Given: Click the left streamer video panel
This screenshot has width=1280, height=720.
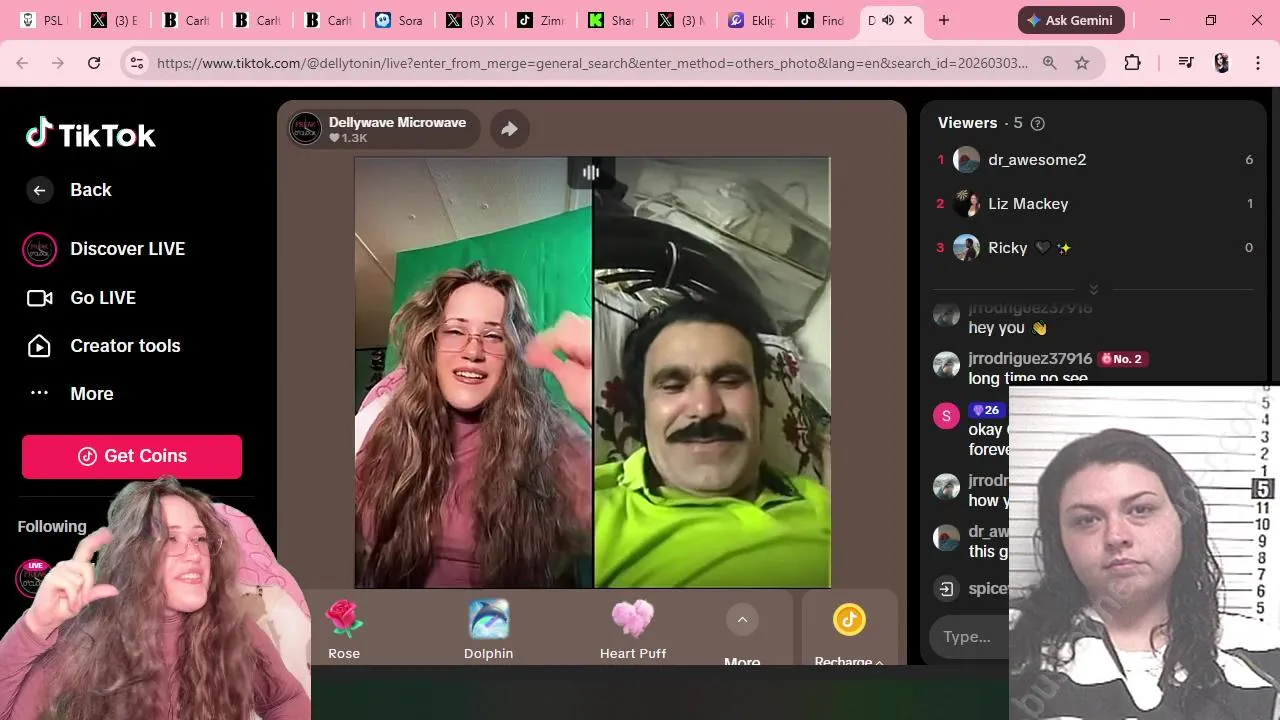Looking at the screenshot, I should point(473,372).
